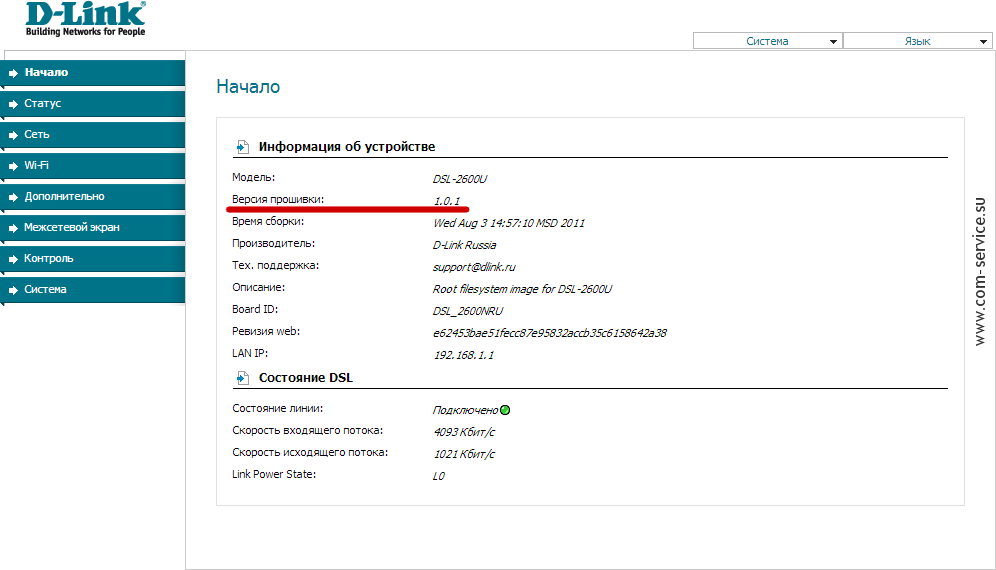
Task: Open the Межсетевой экран sidebar menu
Action: [93, 227]
